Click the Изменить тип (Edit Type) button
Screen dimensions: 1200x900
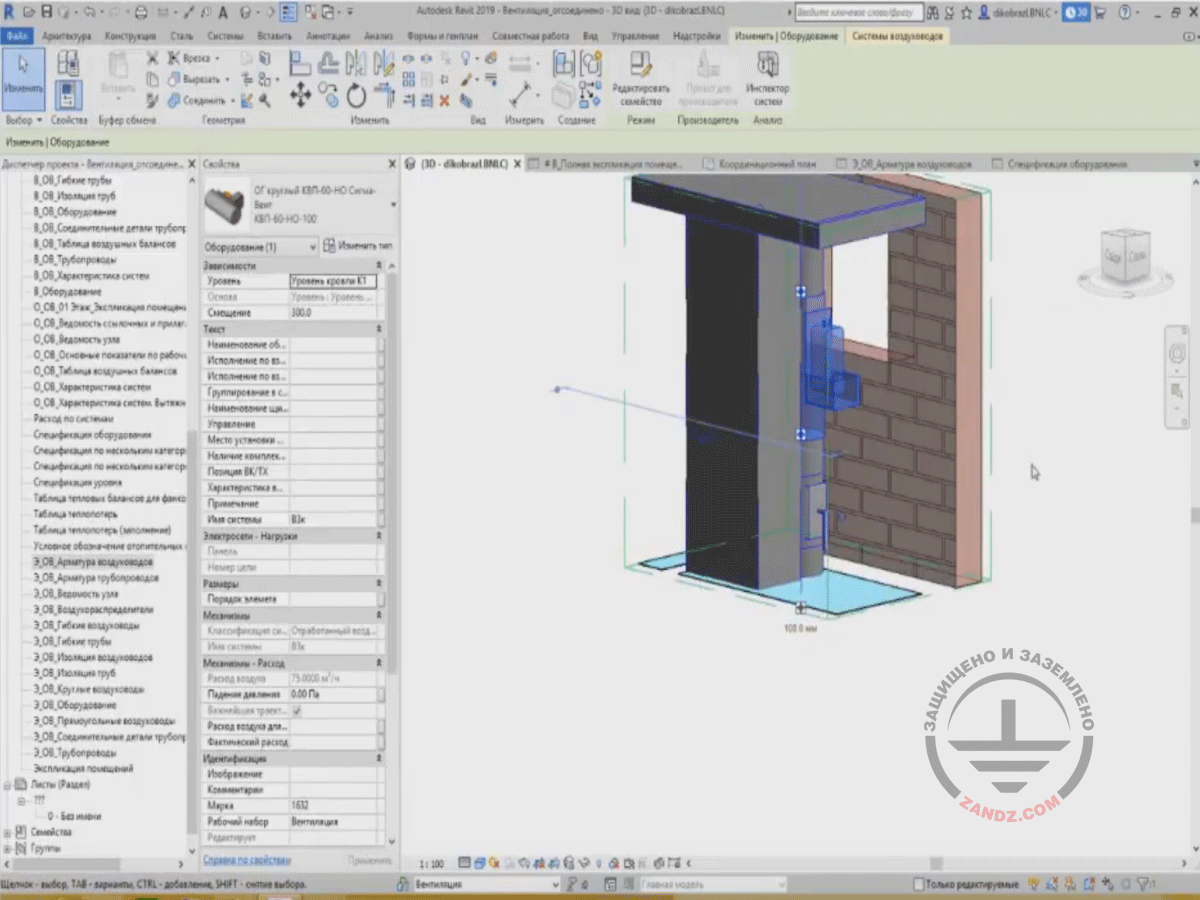[x=358, y=245]
